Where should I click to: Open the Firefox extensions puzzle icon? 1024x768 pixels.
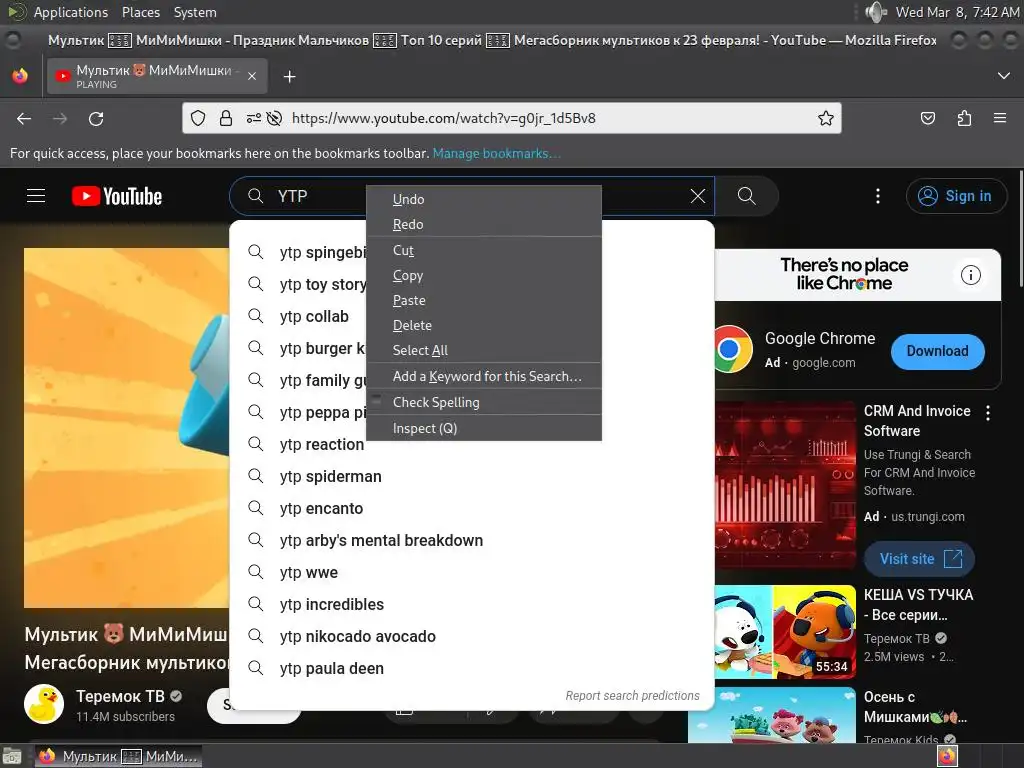coord(964,118)
